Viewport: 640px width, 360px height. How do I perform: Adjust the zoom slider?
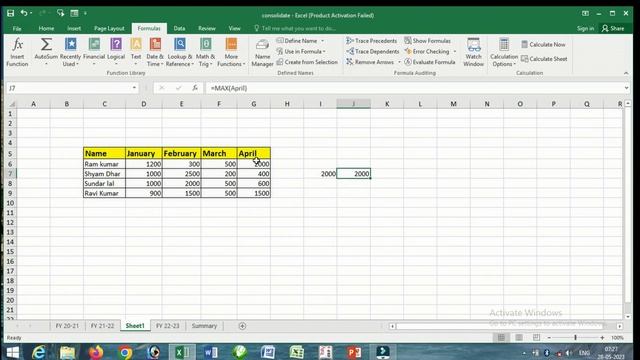pos(576,338)
